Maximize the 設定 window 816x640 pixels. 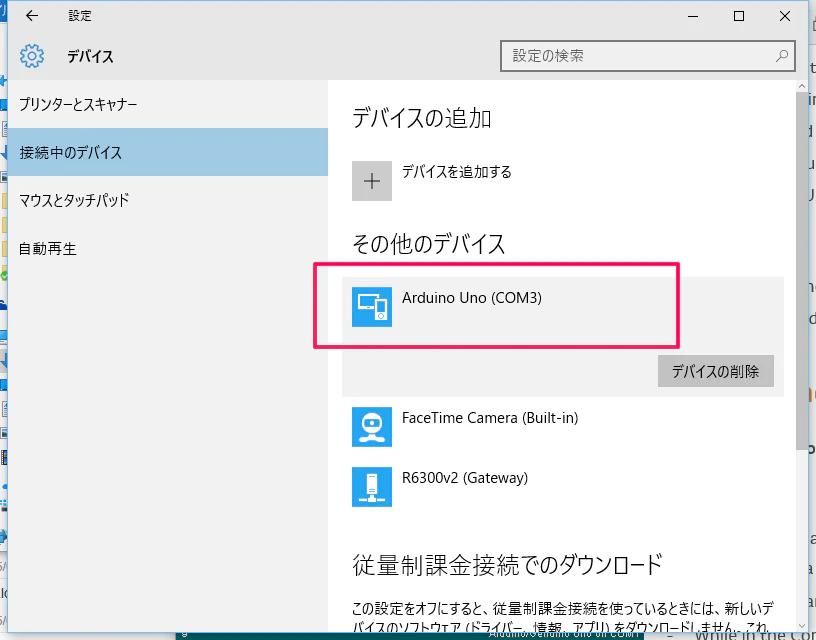point(738,16)
